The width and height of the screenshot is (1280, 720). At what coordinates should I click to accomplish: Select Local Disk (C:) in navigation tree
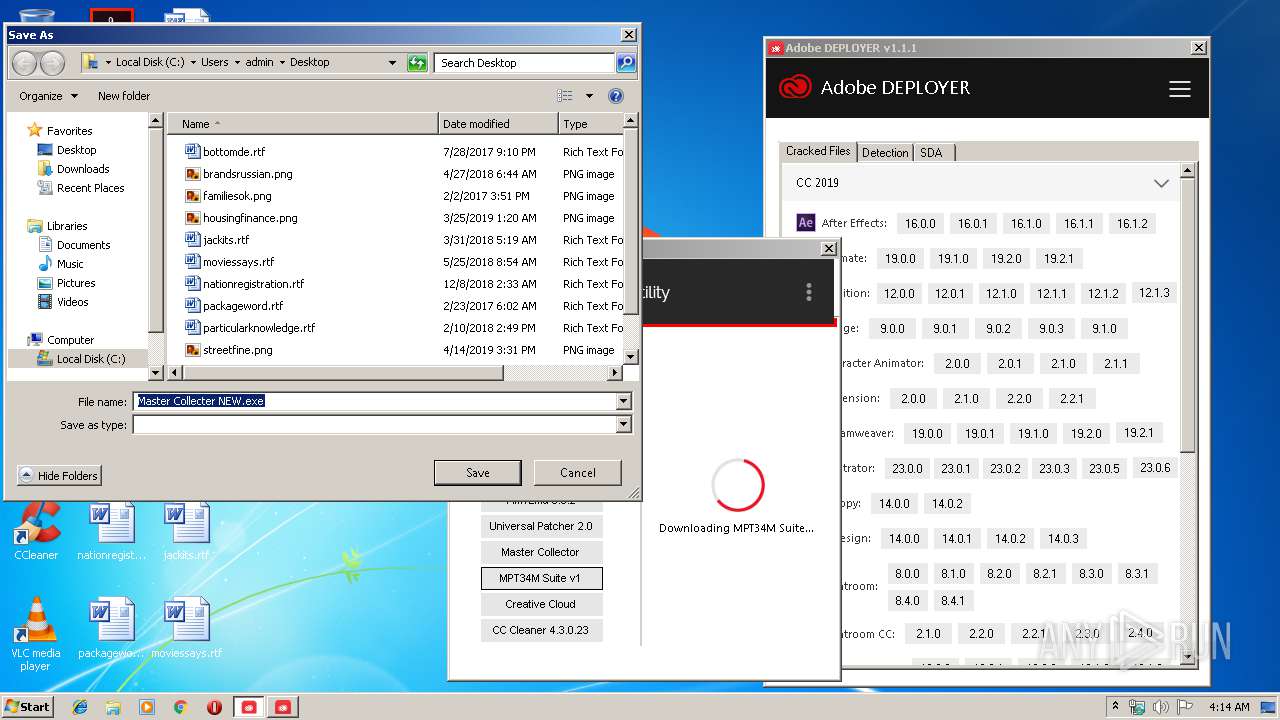click(91, 358)
